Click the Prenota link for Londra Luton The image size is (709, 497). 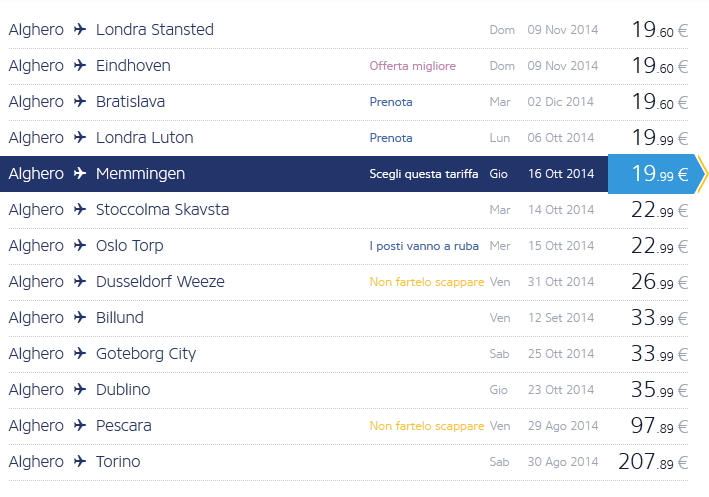391,138
